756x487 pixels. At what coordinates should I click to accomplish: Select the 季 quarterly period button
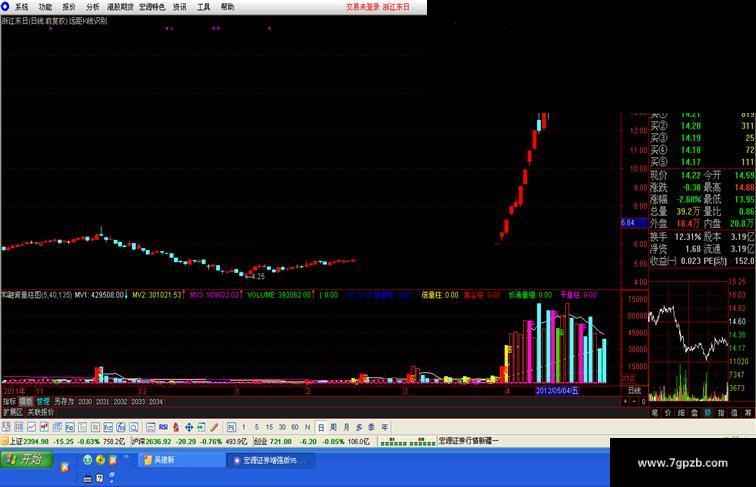point(371,427)
